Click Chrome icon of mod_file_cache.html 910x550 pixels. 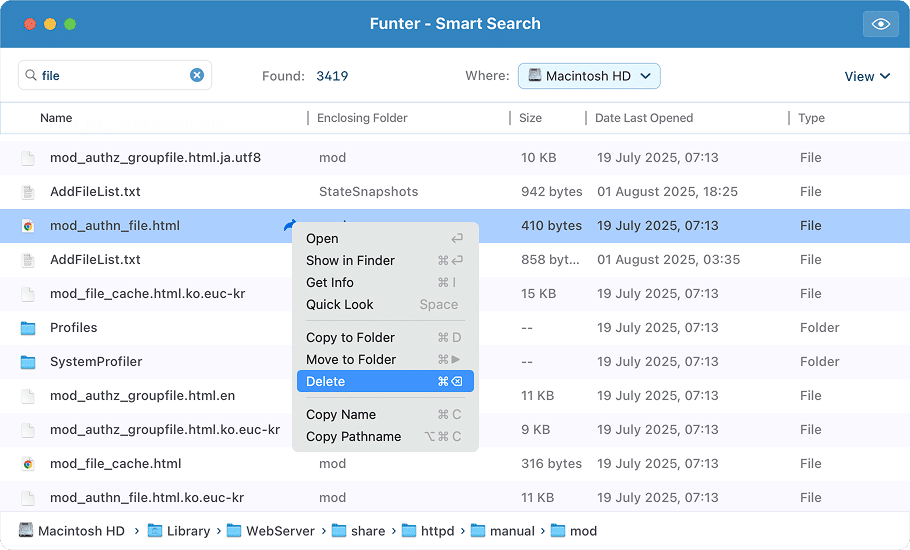(28, 464)
